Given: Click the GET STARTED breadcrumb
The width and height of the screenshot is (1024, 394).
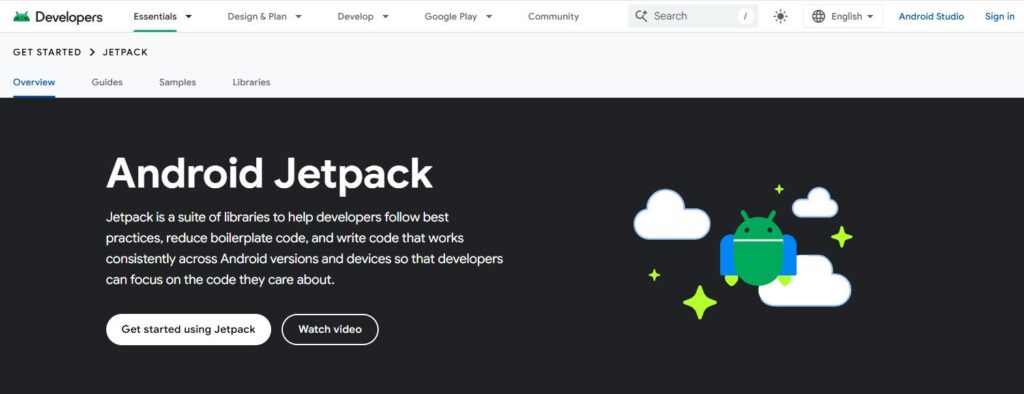Looking at the screenshot, I should [47, 52].
